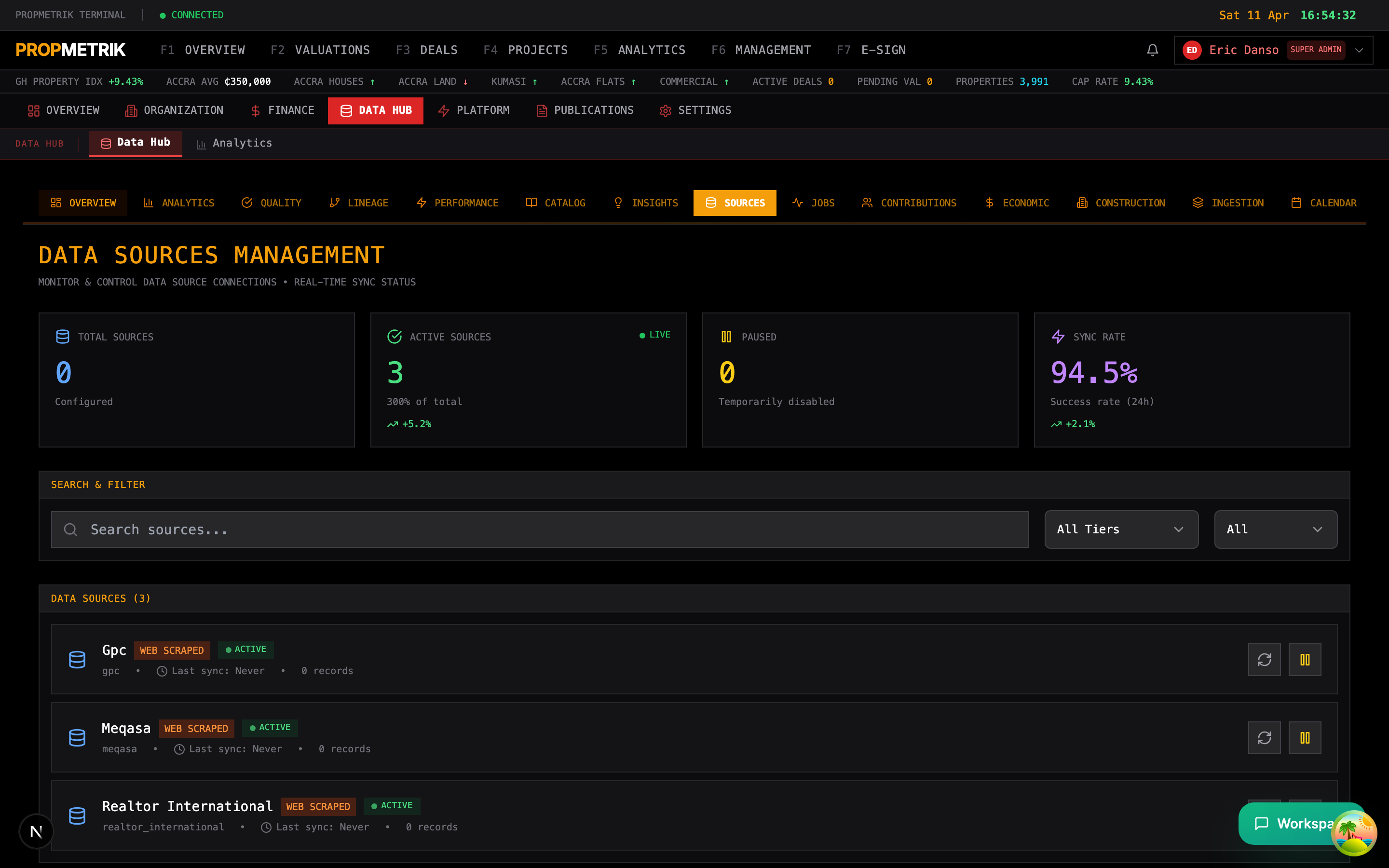Open F7 E-Sign in top navigation
The width and height of the screenshot is (1389, 868).
coord(871,50)
